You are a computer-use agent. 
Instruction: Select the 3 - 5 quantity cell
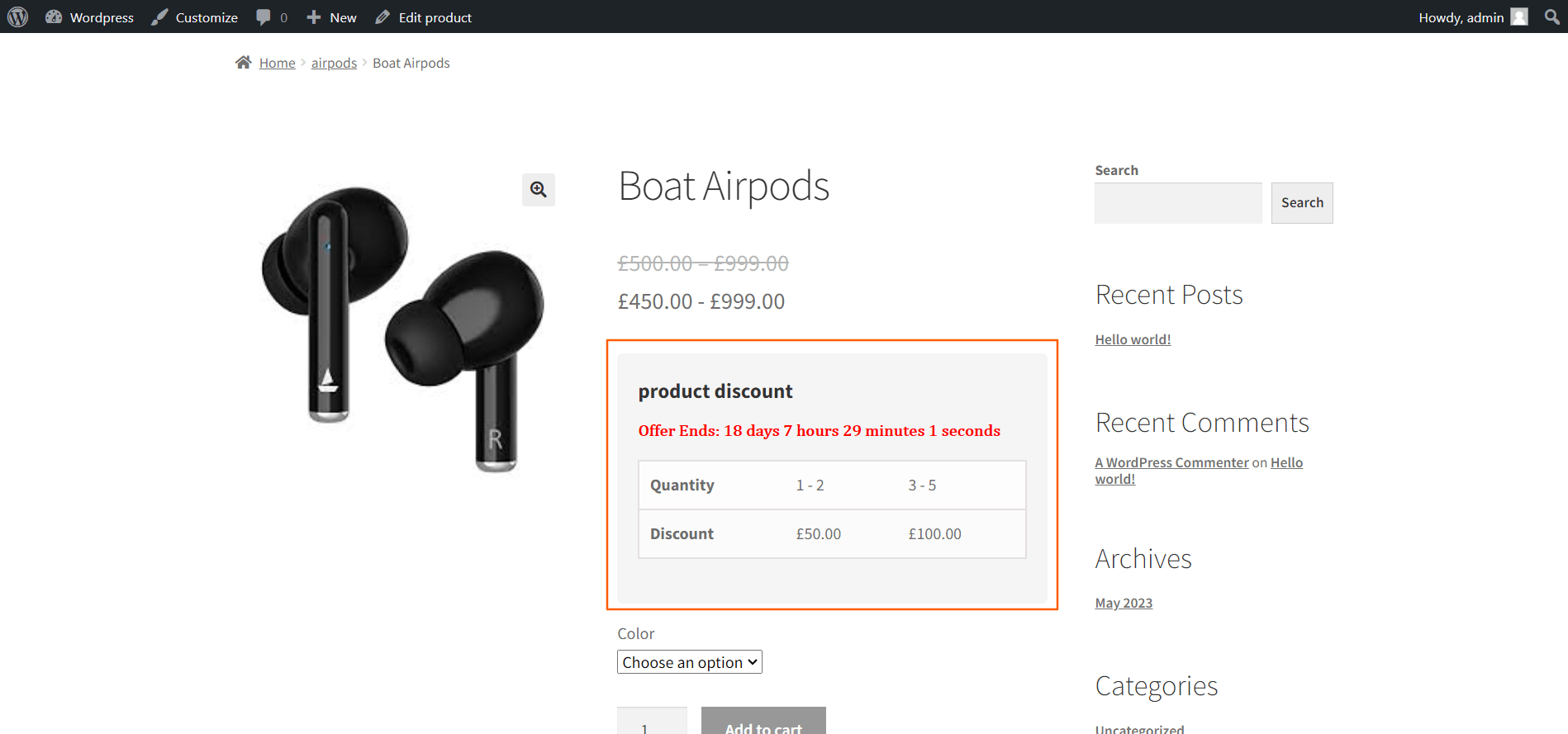pos(922,485)
